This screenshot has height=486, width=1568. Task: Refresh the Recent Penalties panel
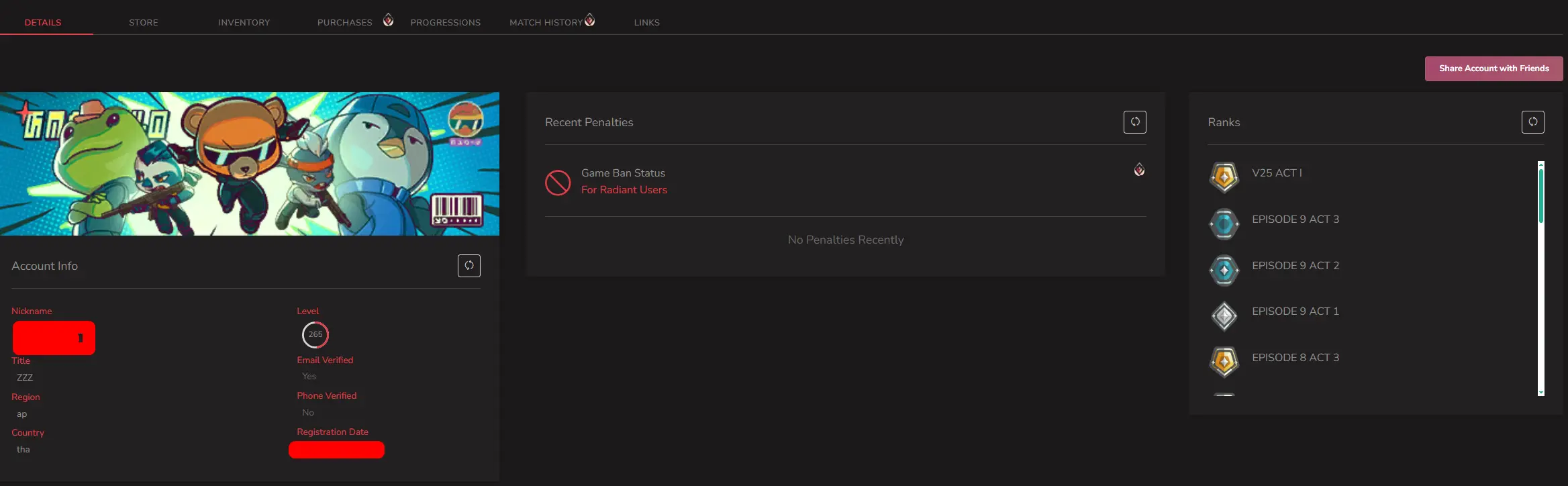click(x=1134, y=122)
